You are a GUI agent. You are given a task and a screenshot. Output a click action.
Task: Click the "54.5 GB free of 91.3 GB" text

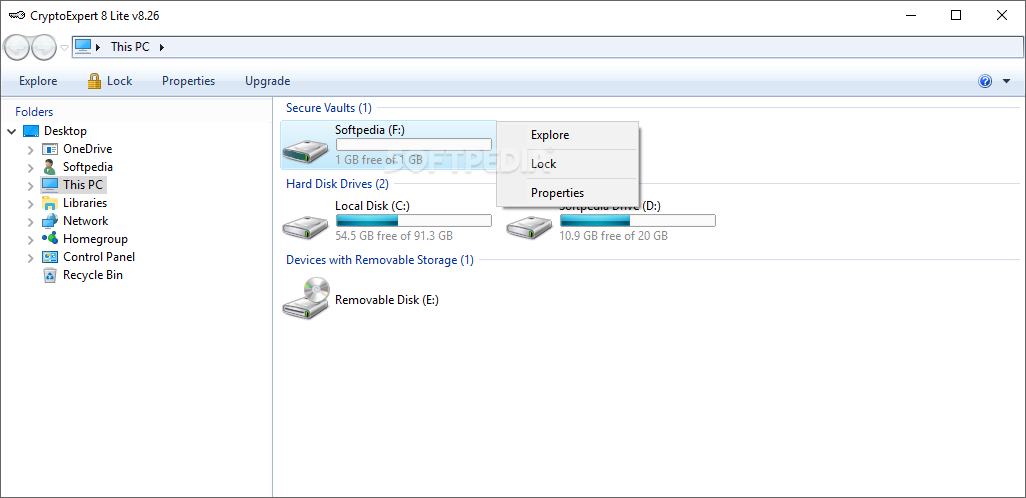394,236
